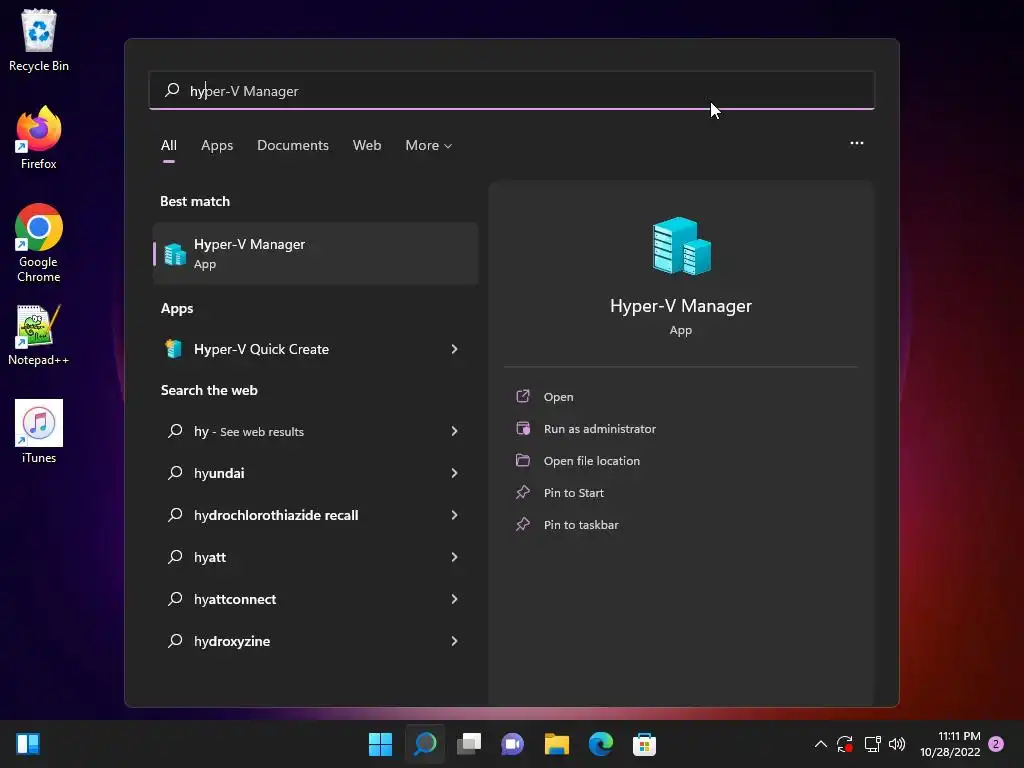
Task: Expand the hyattconnect suggestion arrow
Action: point(454,599)
